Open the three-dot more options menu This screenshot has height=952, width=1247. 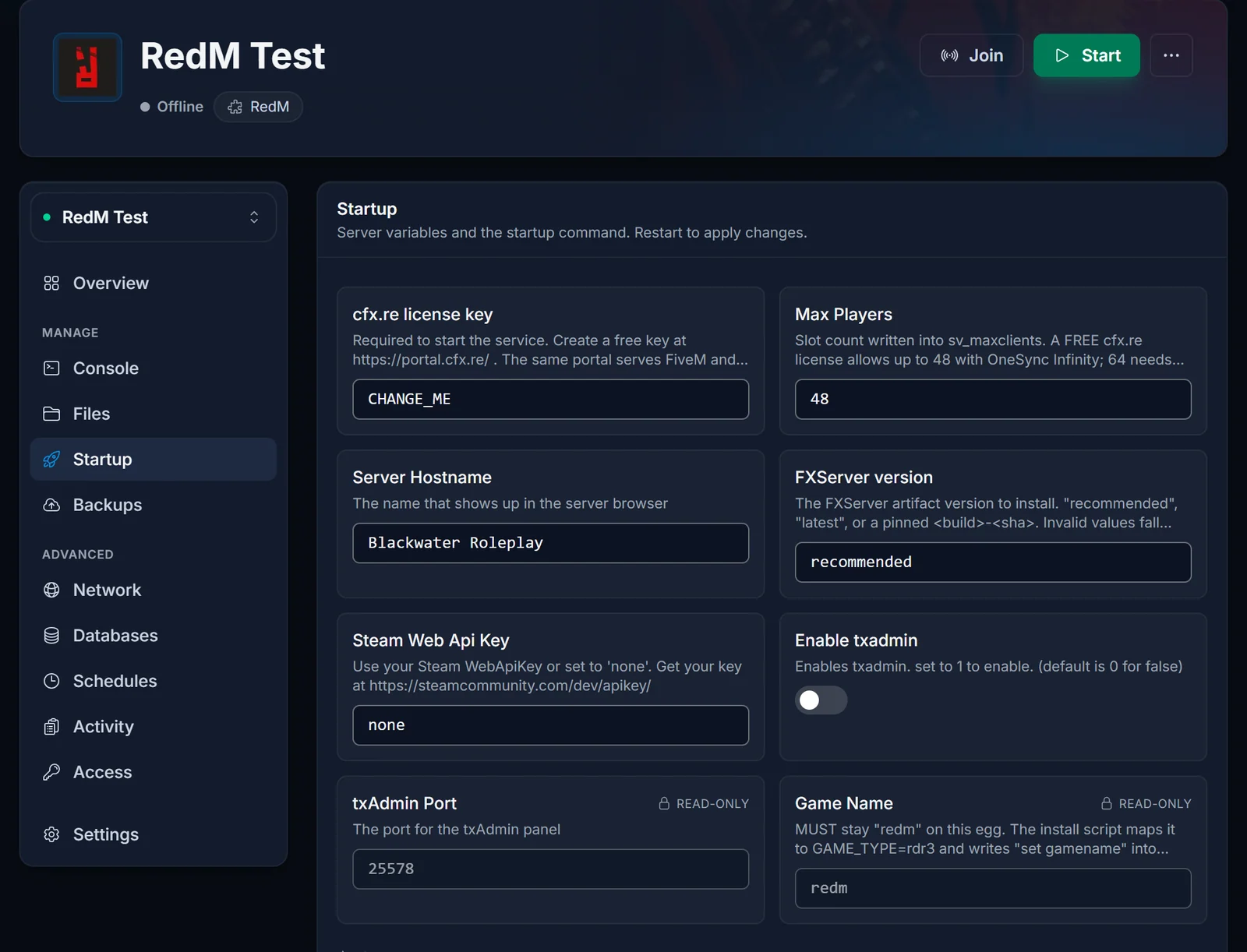[1171, 55]
